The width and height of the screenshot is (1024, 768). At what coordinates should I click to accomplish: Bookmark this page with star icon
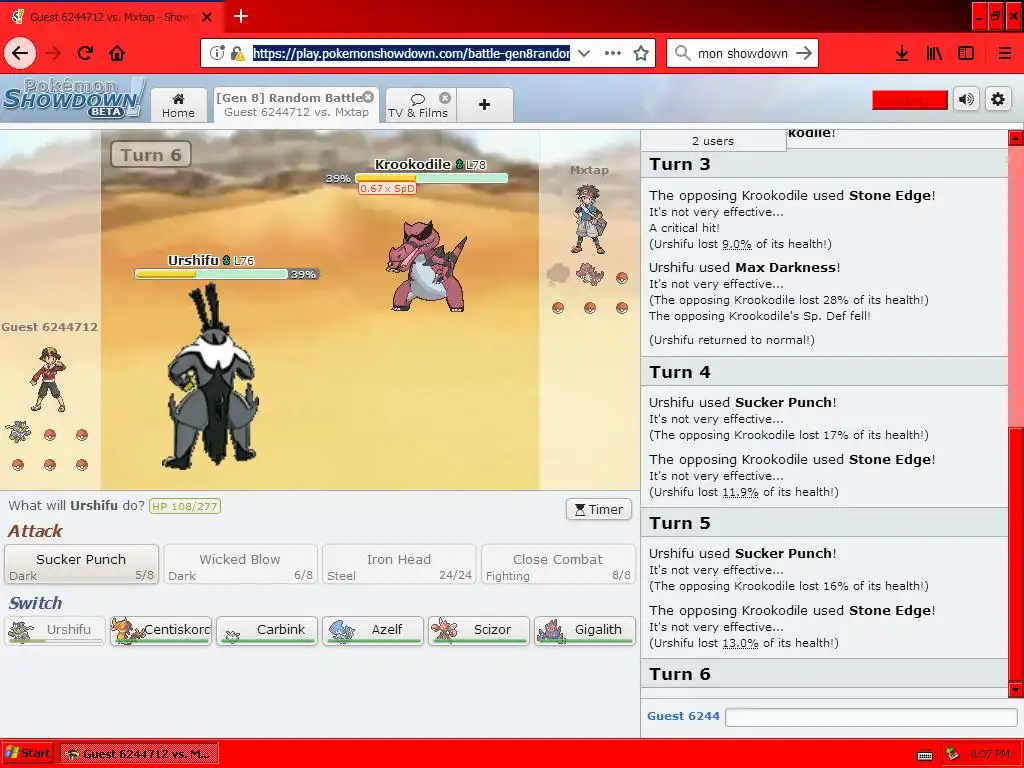pos(641,53)
